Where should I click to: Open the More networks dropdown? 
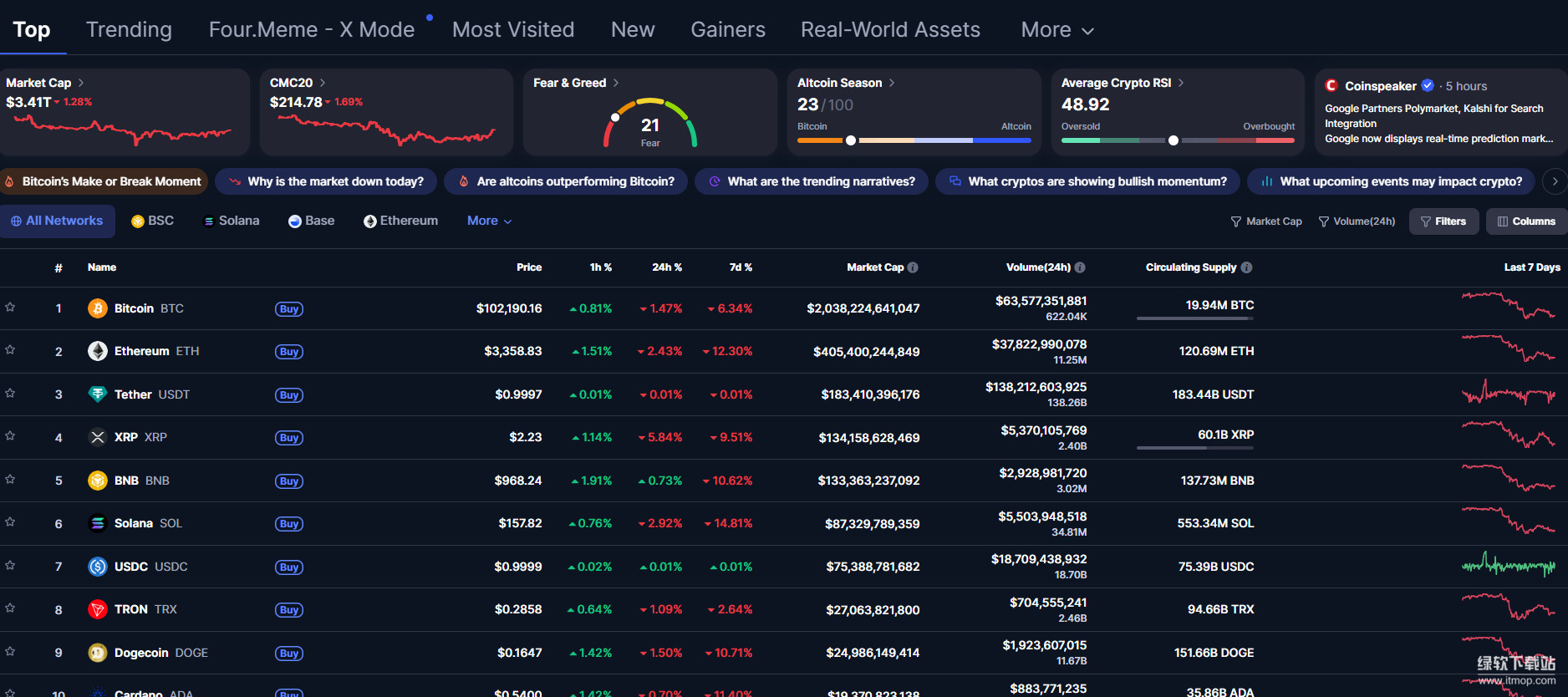click(489, 221)
